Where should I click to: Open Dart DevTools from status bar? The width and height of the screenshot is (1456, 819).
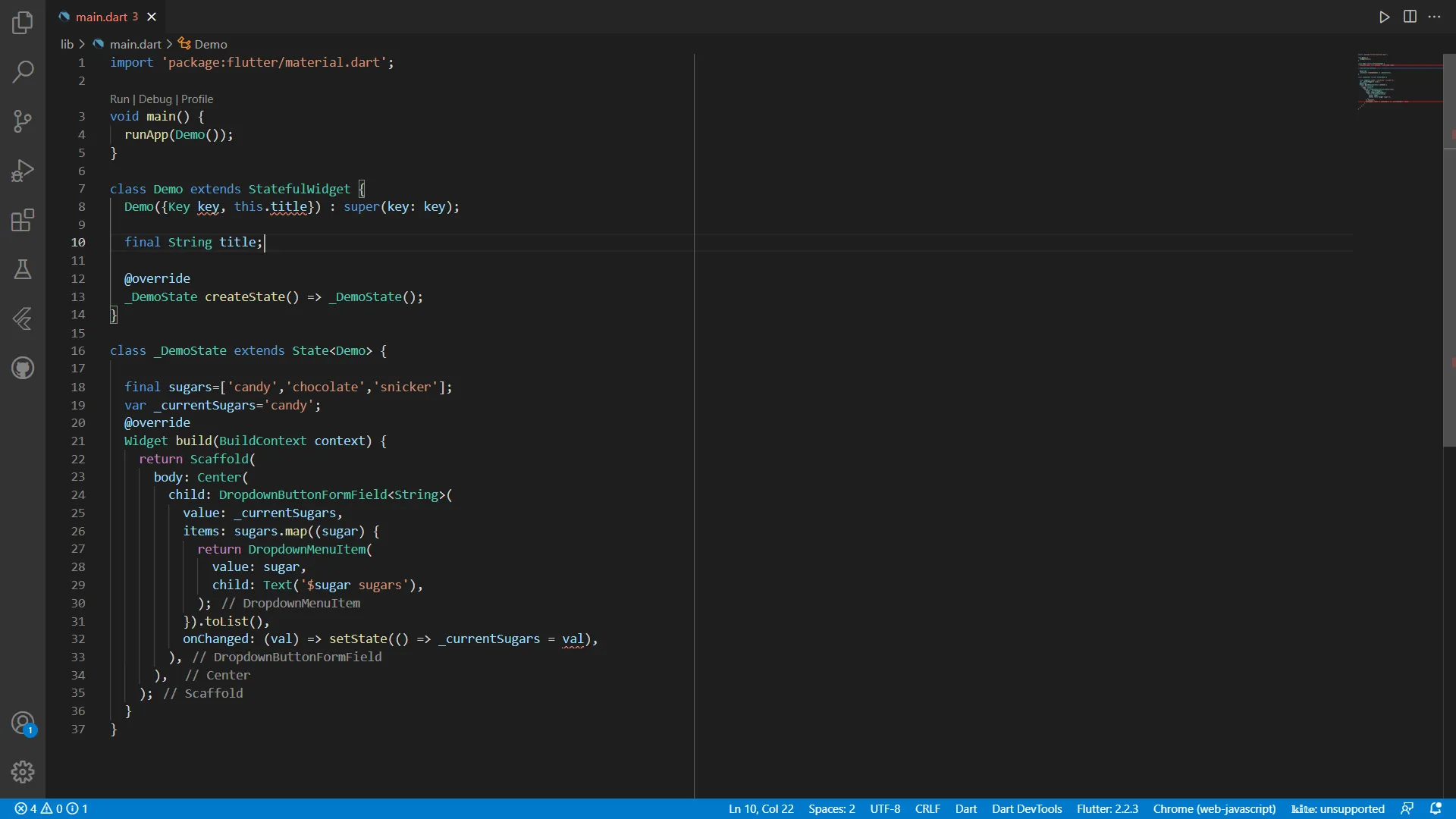pyautogui.click(x=1027, y=808)
